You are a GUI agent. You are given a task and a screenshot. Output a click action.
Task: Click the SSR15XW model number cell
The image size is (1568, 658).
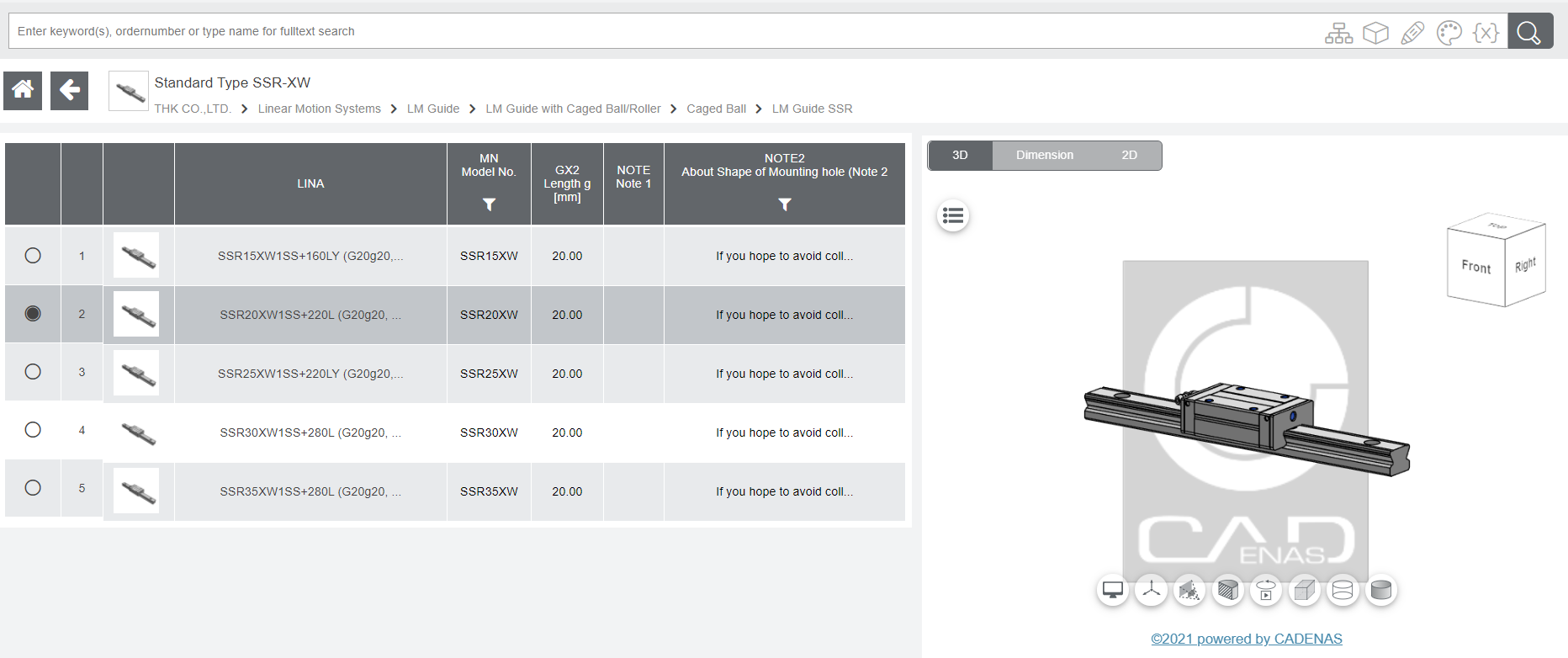(489, 256)
